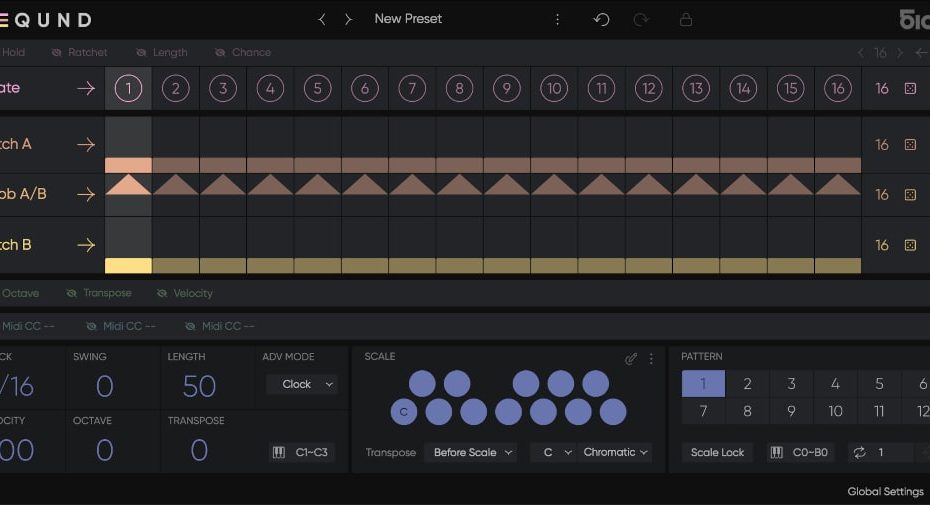Click Gate step 8 circle
This screenshot has width=930, height=505.
(x=459, y=88)
